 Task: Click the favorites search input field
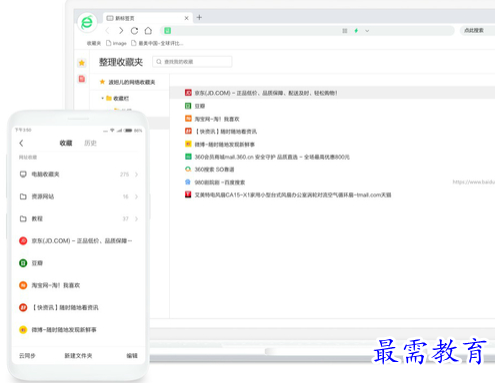192,62
